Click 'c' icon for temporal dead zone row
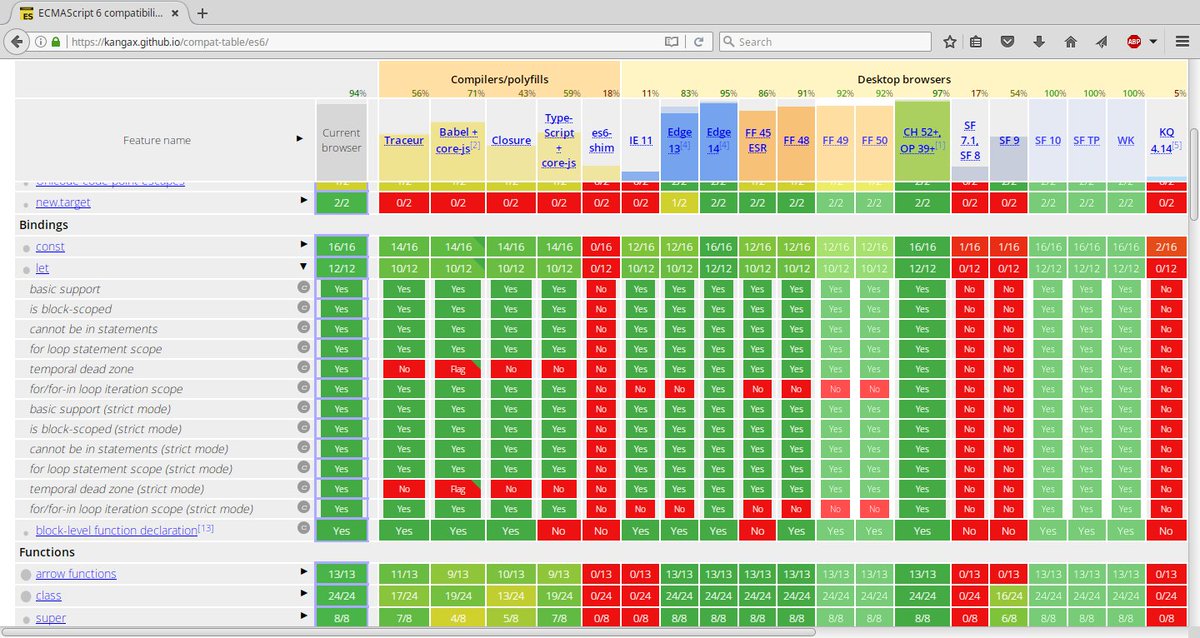Screen dimensions: 1200x638 tap(303, 368)
